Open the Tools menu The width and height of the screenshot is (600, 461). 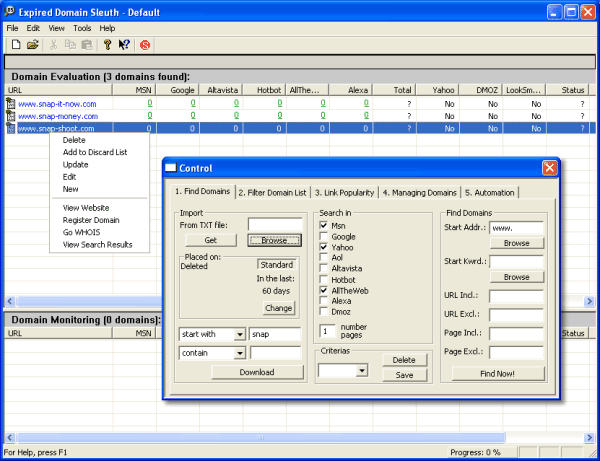coord(82,28)
